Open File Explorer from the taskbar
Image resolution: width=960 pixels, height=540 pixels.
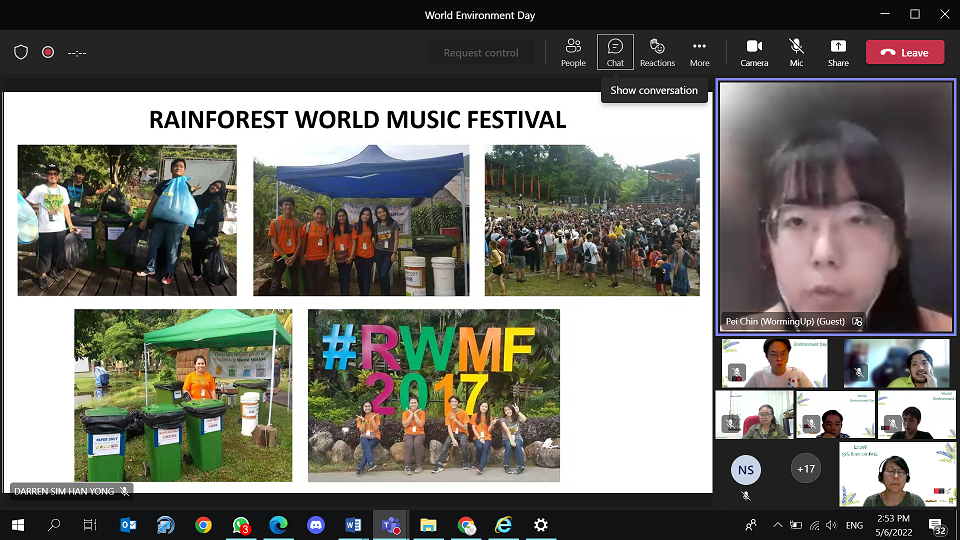click(428, 525)
